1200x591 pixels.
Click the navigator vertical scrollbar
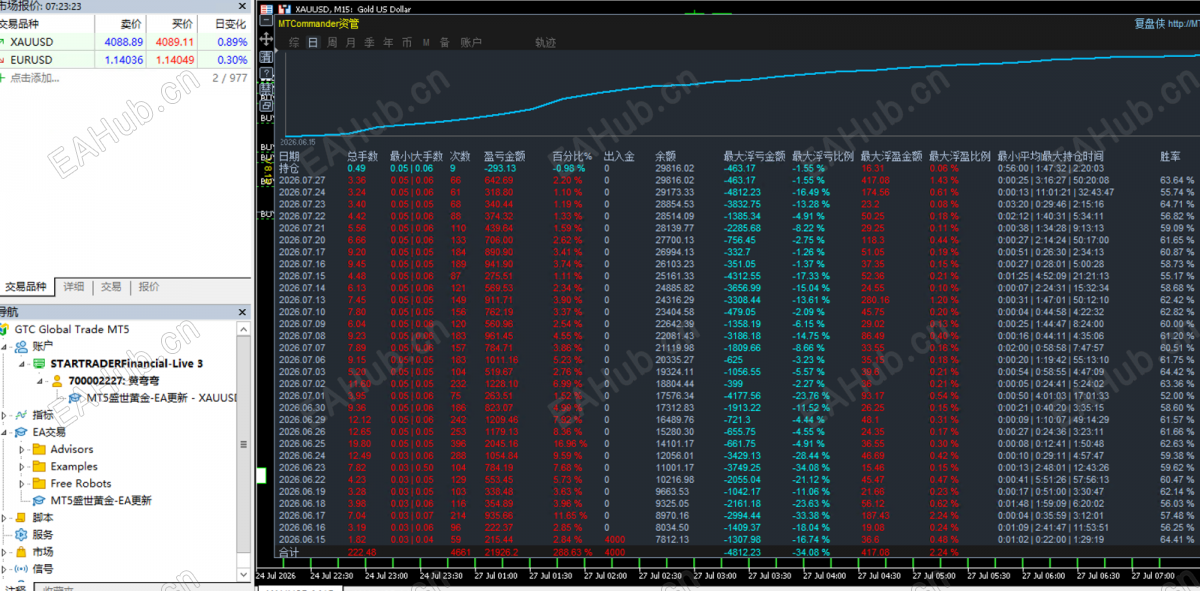click(243, 450)
